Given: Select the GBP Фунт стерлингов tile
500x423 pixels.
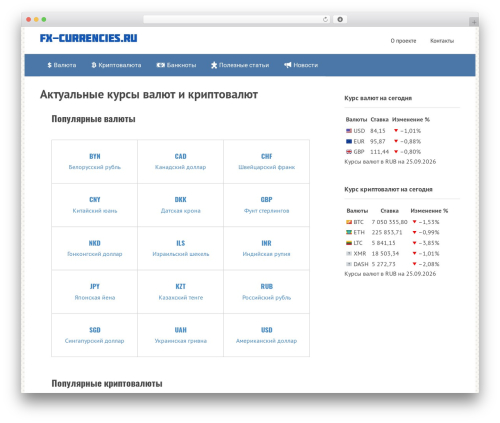Looking at the screenshot, I should tap(267, 205).
